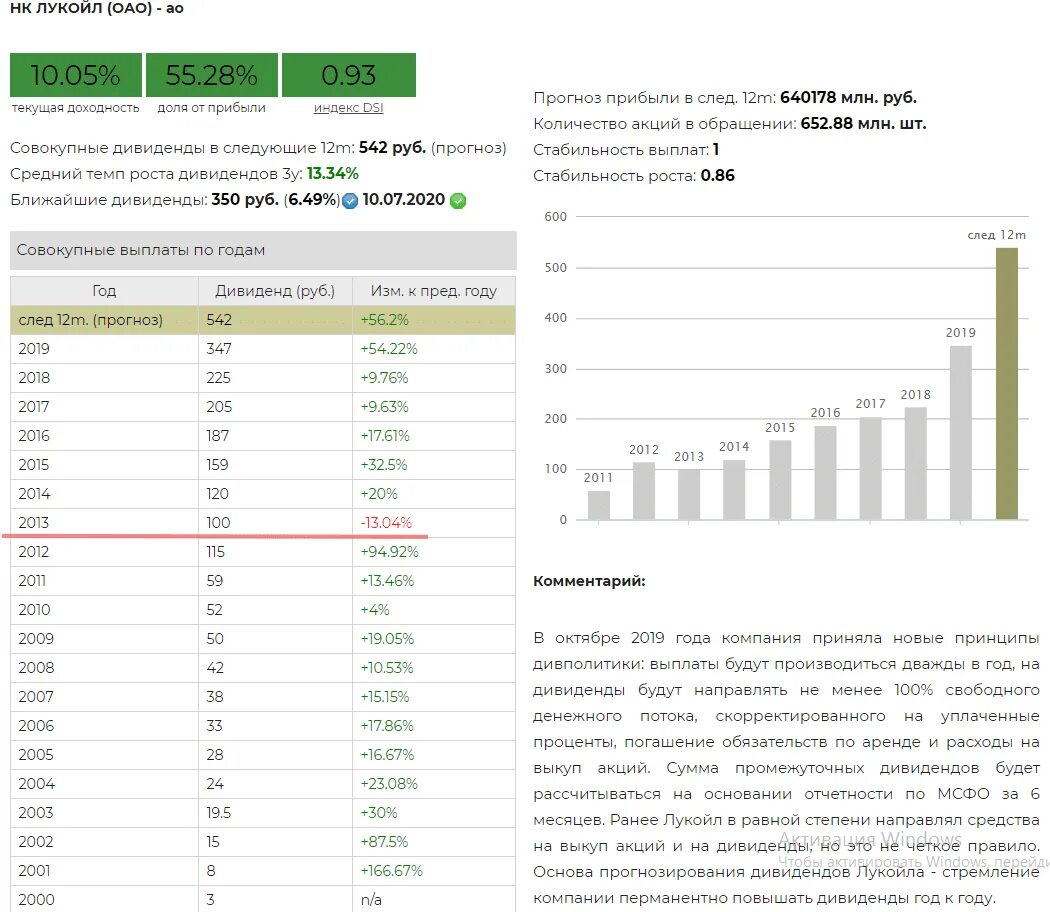Screen dimensions: 1050x912
Task: Click the след 12m. (прогноз) row label
Action: [90, 319]
